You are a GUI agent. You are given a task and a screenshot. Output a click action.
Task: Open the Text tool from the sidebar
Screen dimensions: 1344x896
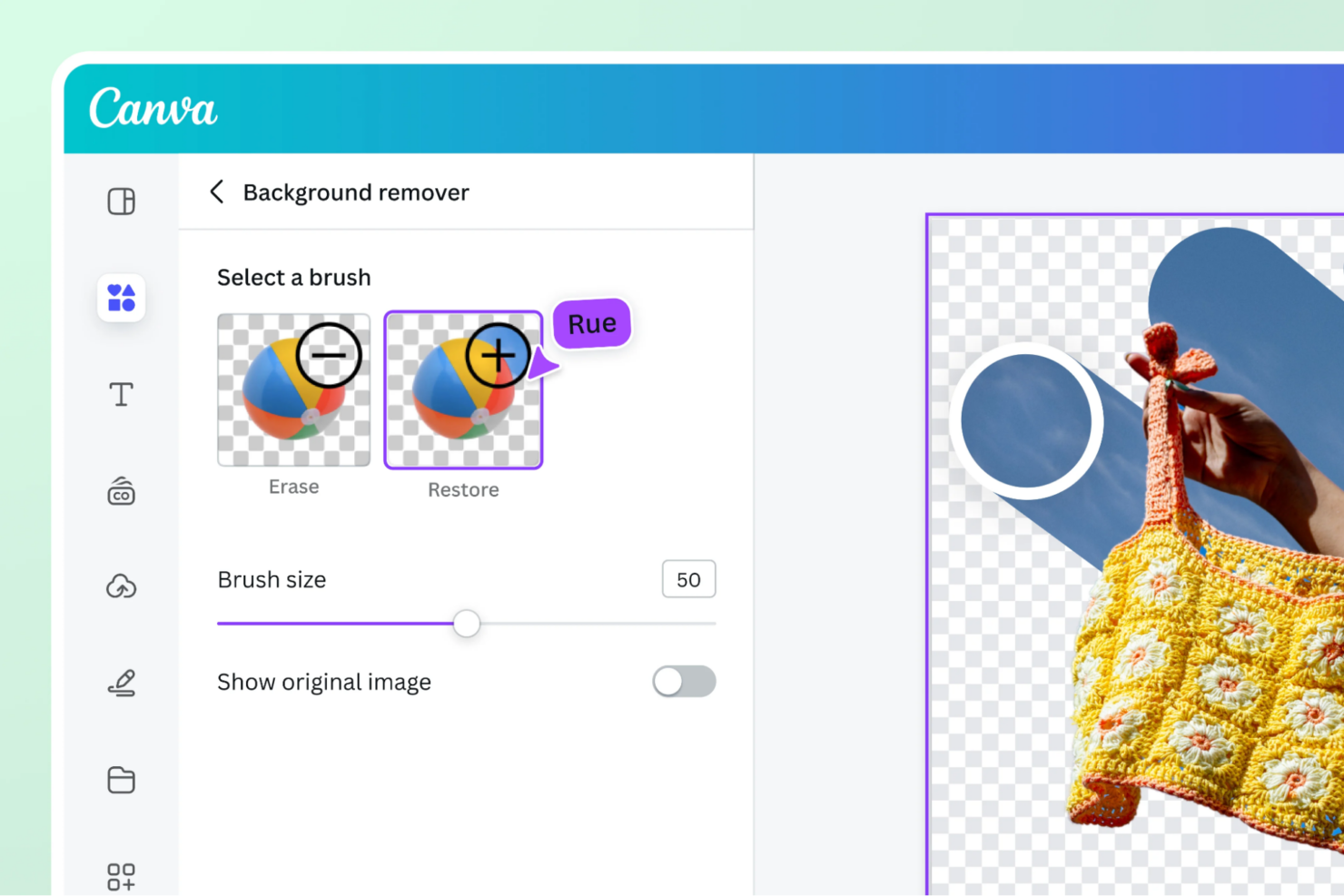click(x=121, y=394)
